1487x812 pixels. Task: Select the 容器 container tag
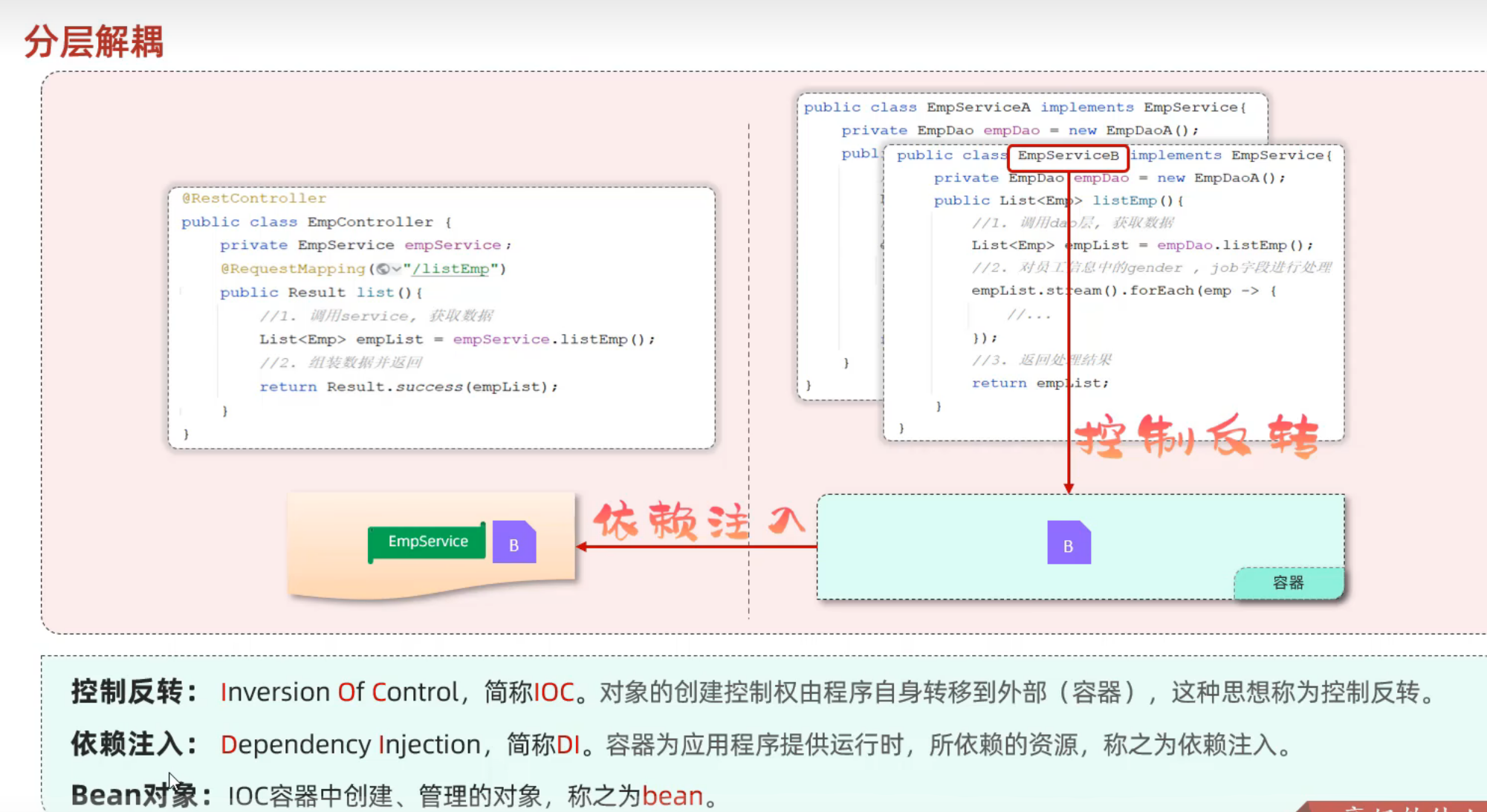[x=1288, y=583]
